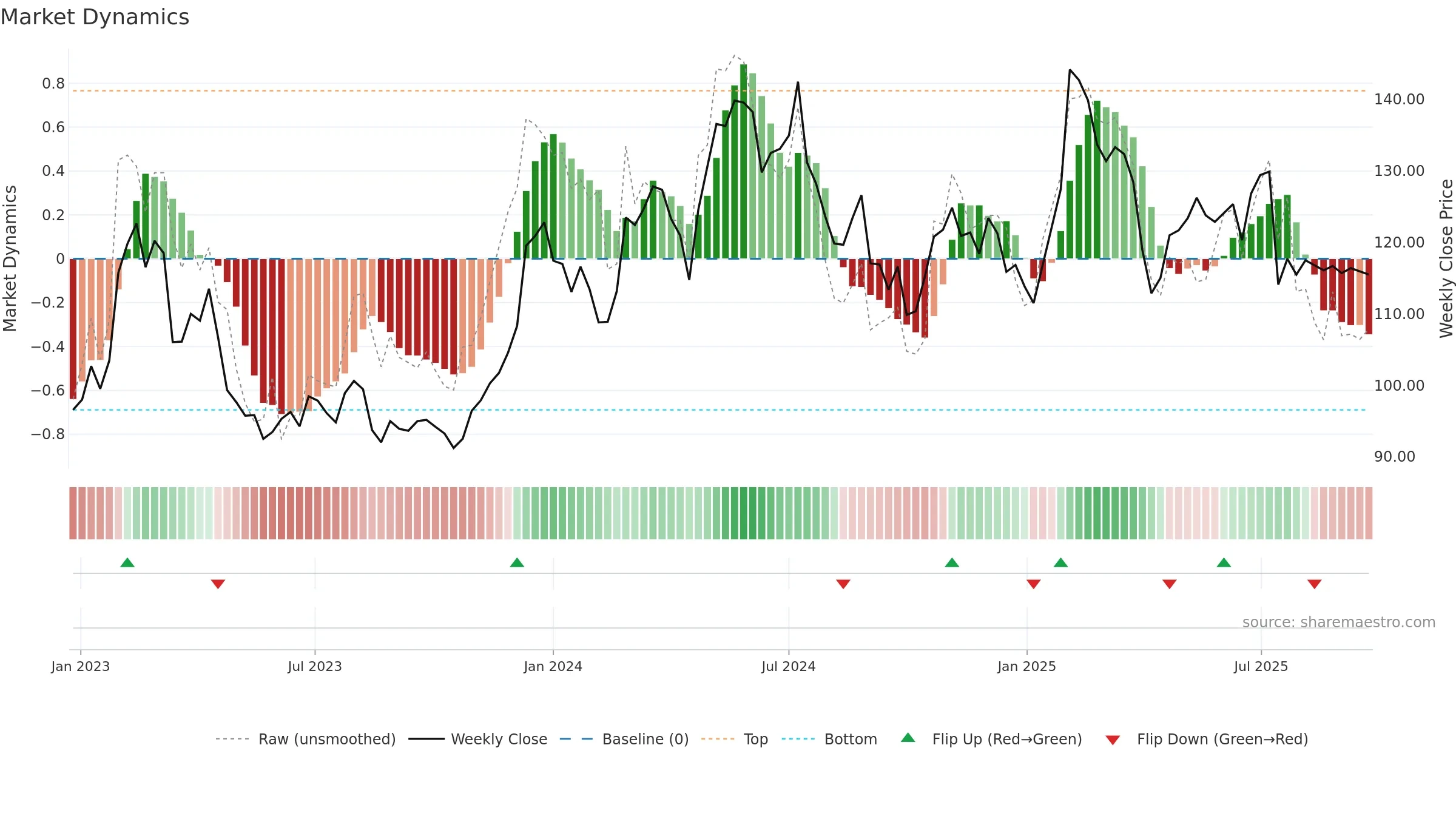Toggle the Raw (unsmoothed) legend entry

point(306,740)
